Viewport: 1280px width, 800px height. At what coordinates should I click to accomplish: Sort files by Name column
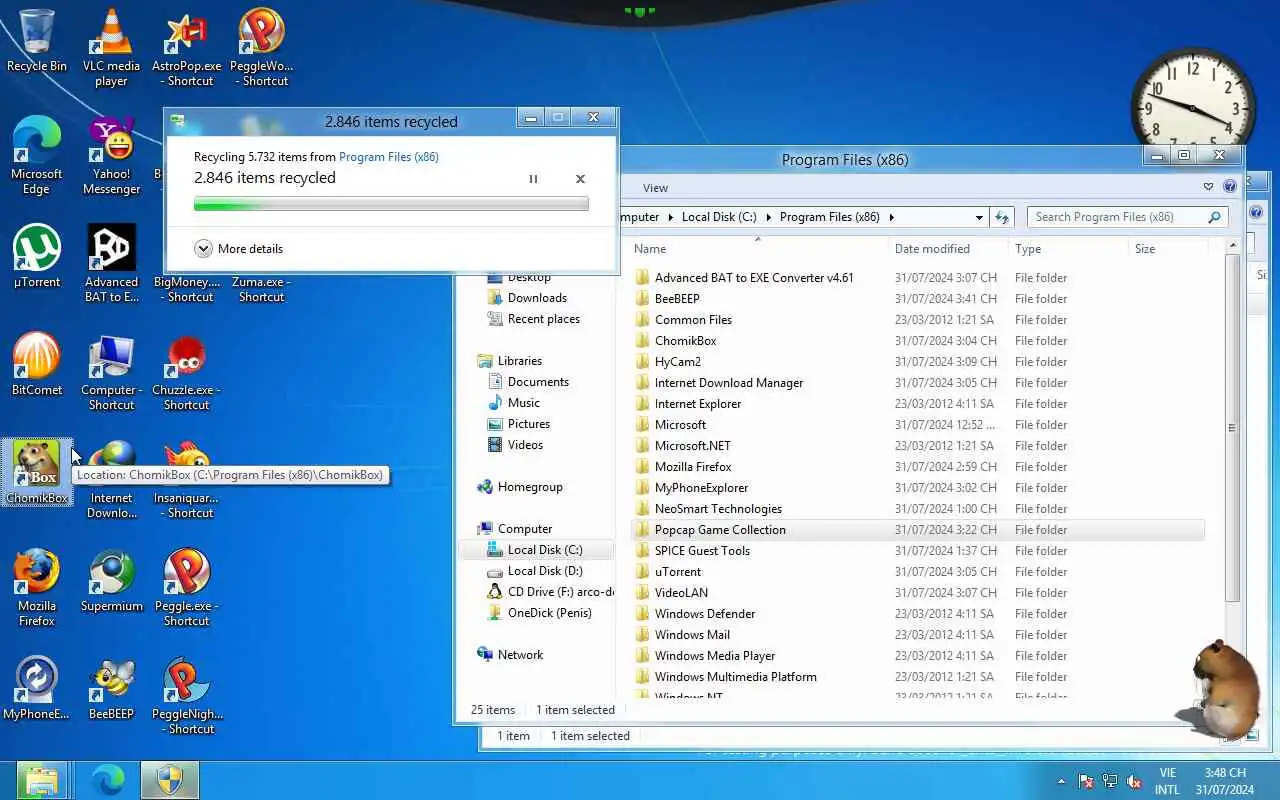tap(759, 249)
